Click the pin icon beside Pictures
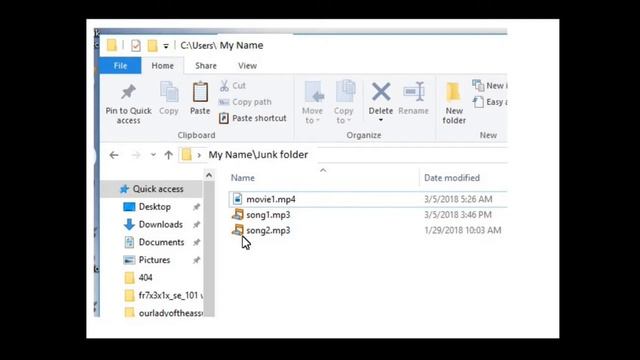 [x=196, y=260]
